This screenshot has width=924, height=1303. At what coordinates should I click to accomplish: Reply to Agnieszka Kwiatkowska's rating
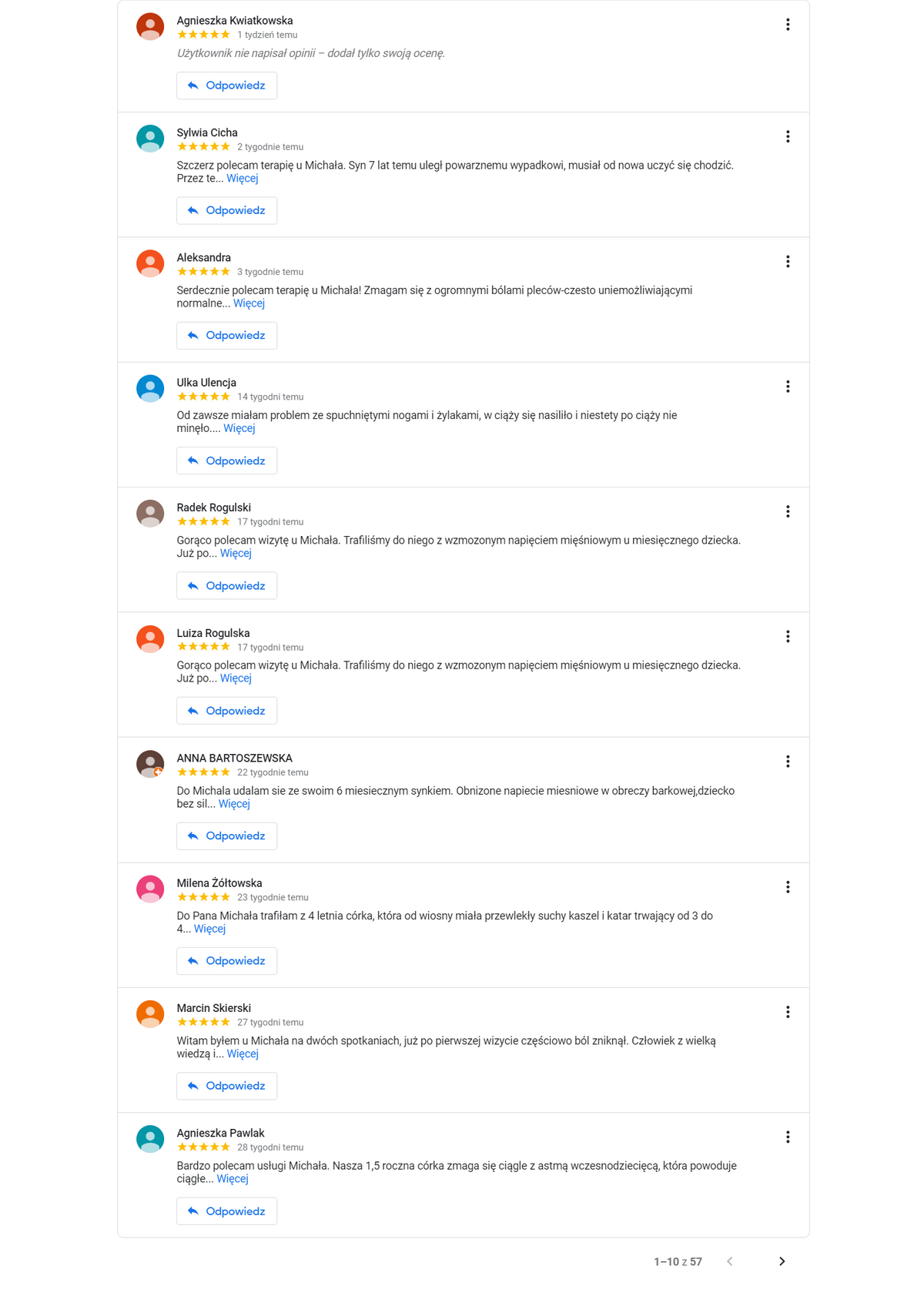coord(226,85)
